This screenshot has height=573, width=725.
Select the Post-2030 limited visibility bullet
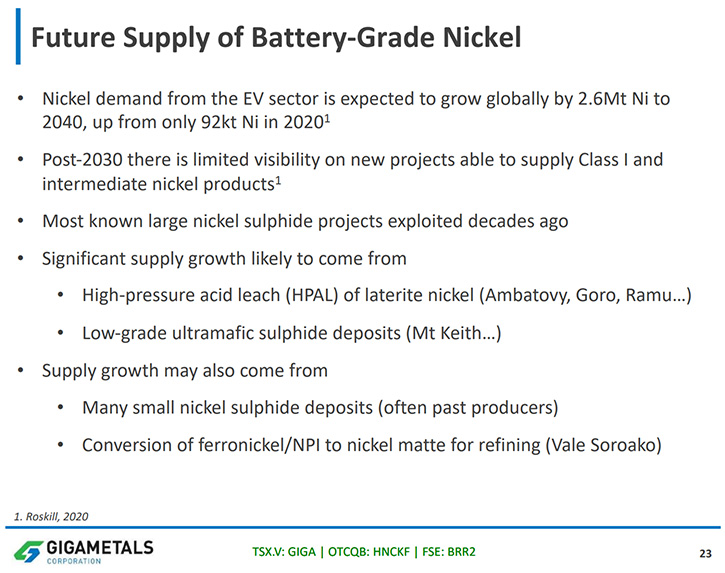pyautogui.click(x=352, y=172)
